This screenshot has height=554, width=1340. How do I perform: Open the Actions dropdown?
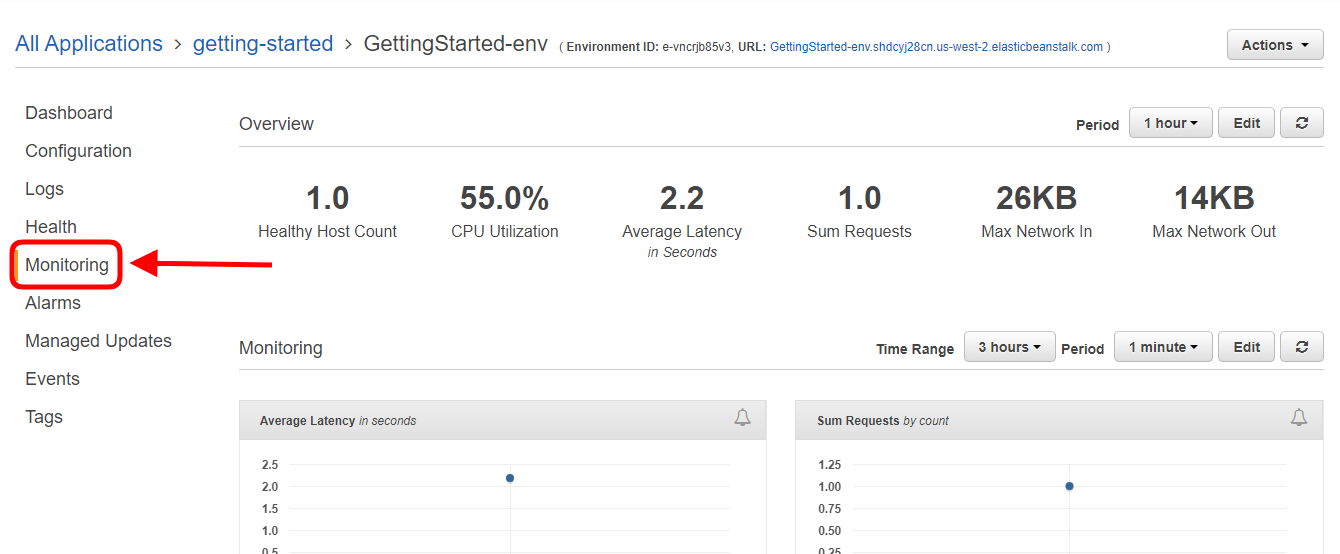coord(1275,45)
